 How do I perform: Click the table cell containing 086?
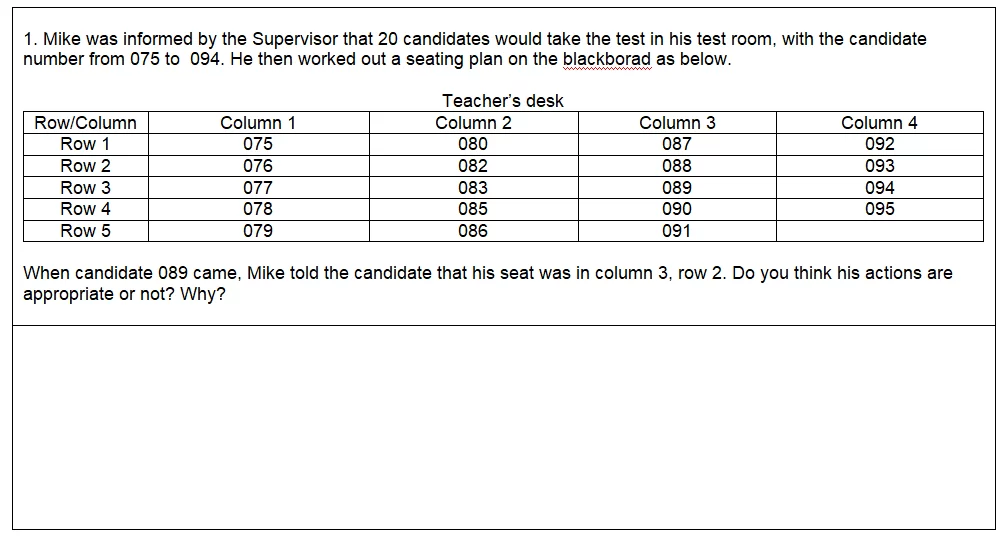[x=473, y=231]
